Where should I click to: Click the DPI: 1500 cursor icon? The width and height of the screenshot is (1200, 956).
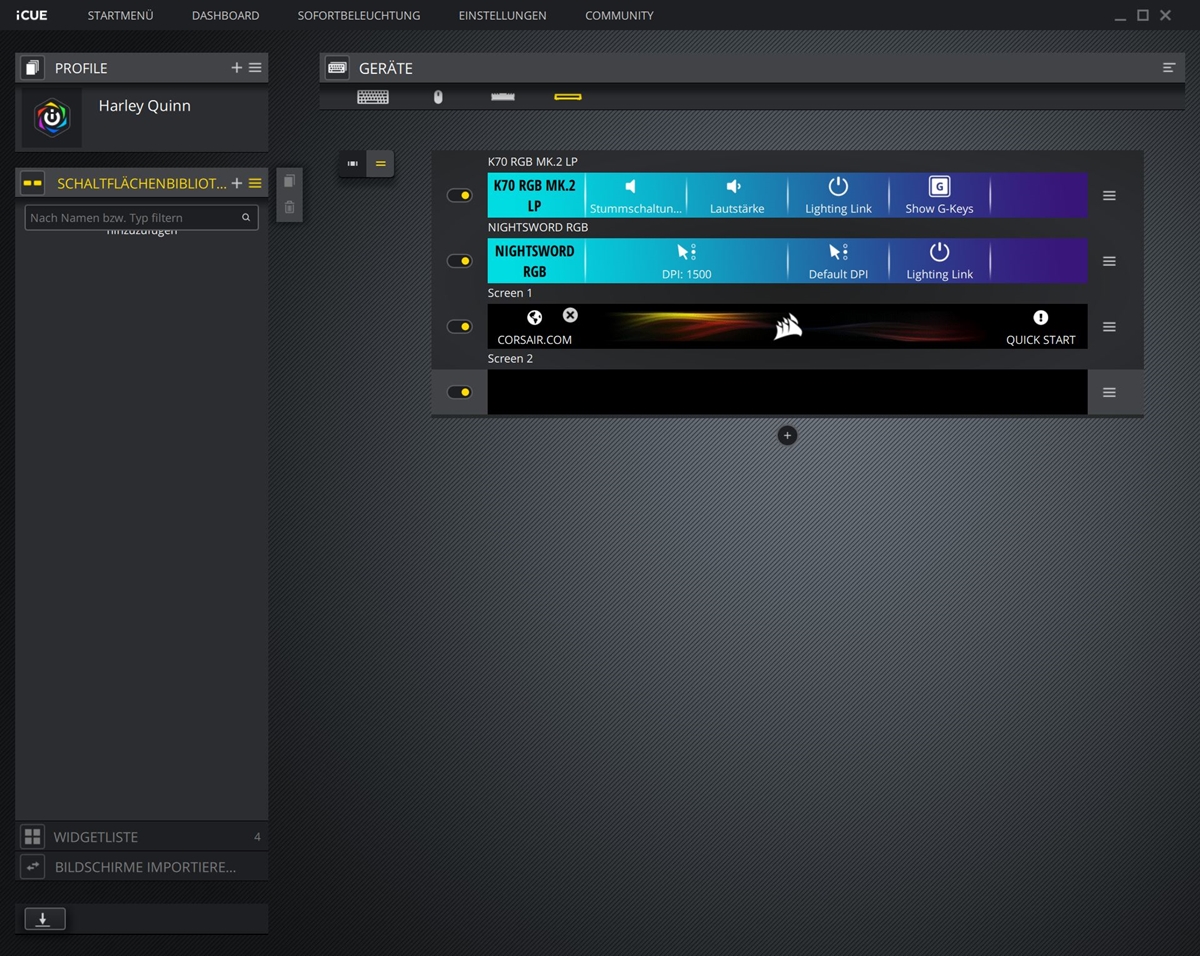pyautogui.click(x=686, y=252)
